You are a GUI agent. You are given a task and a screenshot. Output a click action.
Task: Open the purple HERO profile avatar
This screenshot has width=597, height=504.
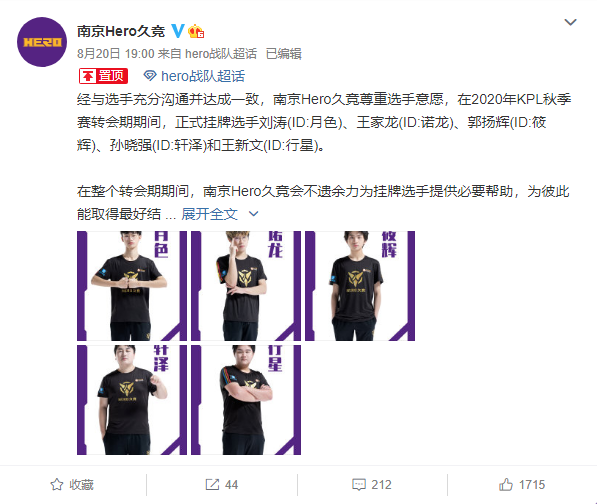(x=42, y=42)
